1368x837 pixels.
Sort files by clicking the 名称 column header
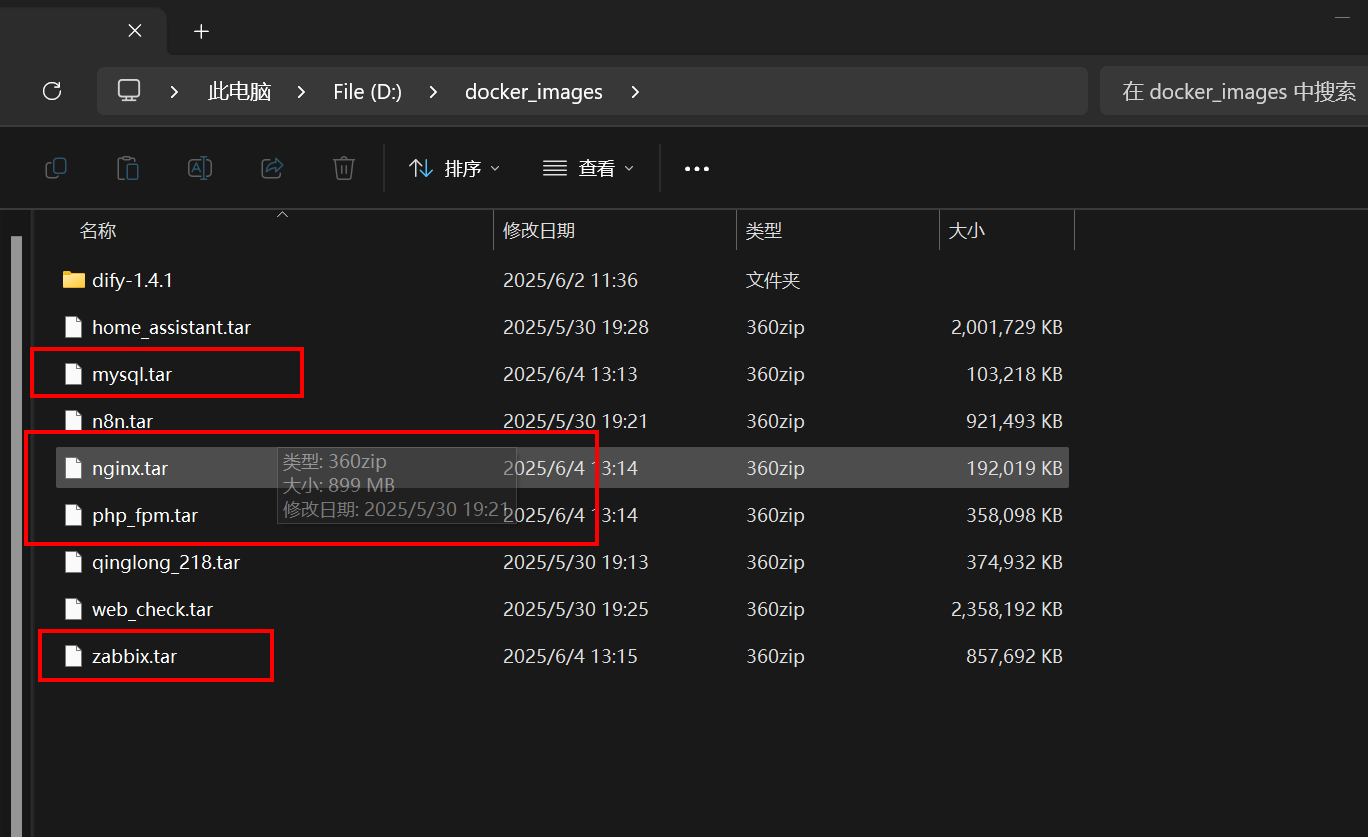pyautogui.click(x=98, y=230)
